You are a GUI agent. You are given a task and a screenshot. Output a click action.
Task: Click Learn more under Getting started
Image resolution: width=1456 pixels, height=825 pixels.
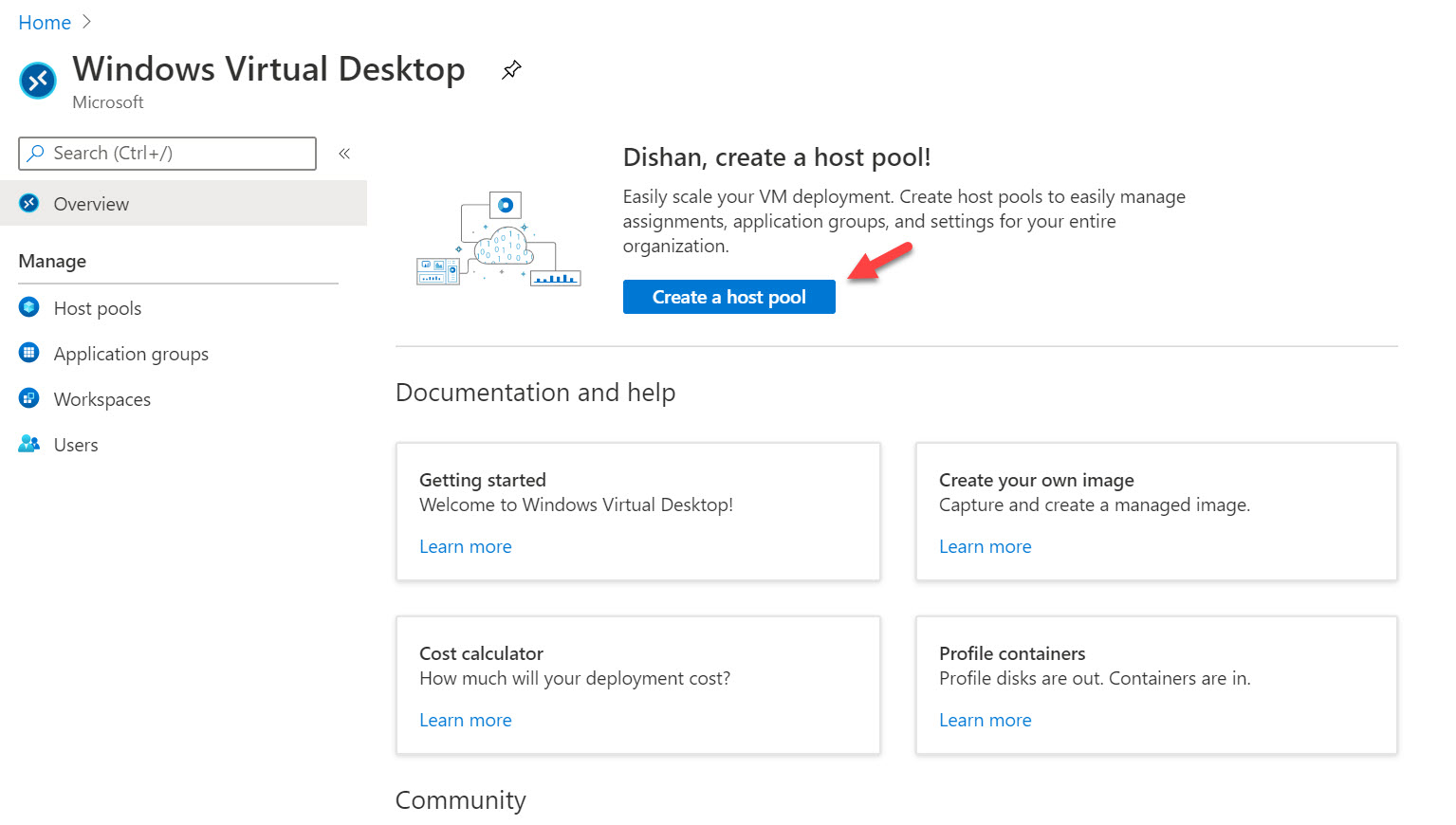pos(466,546)
